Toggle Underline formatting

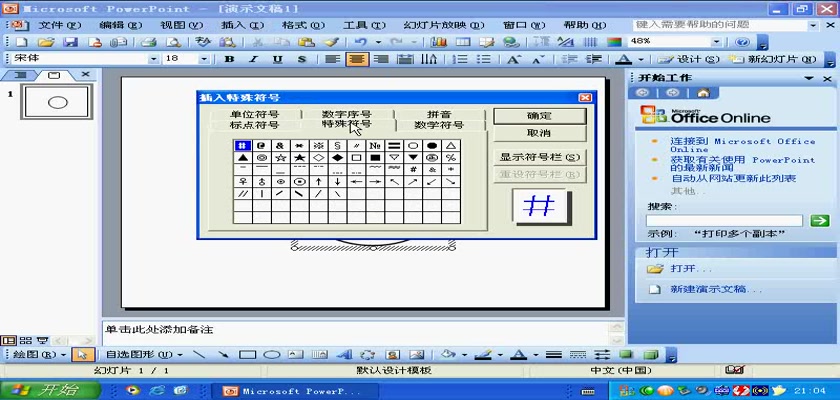(x=278, y=59)
